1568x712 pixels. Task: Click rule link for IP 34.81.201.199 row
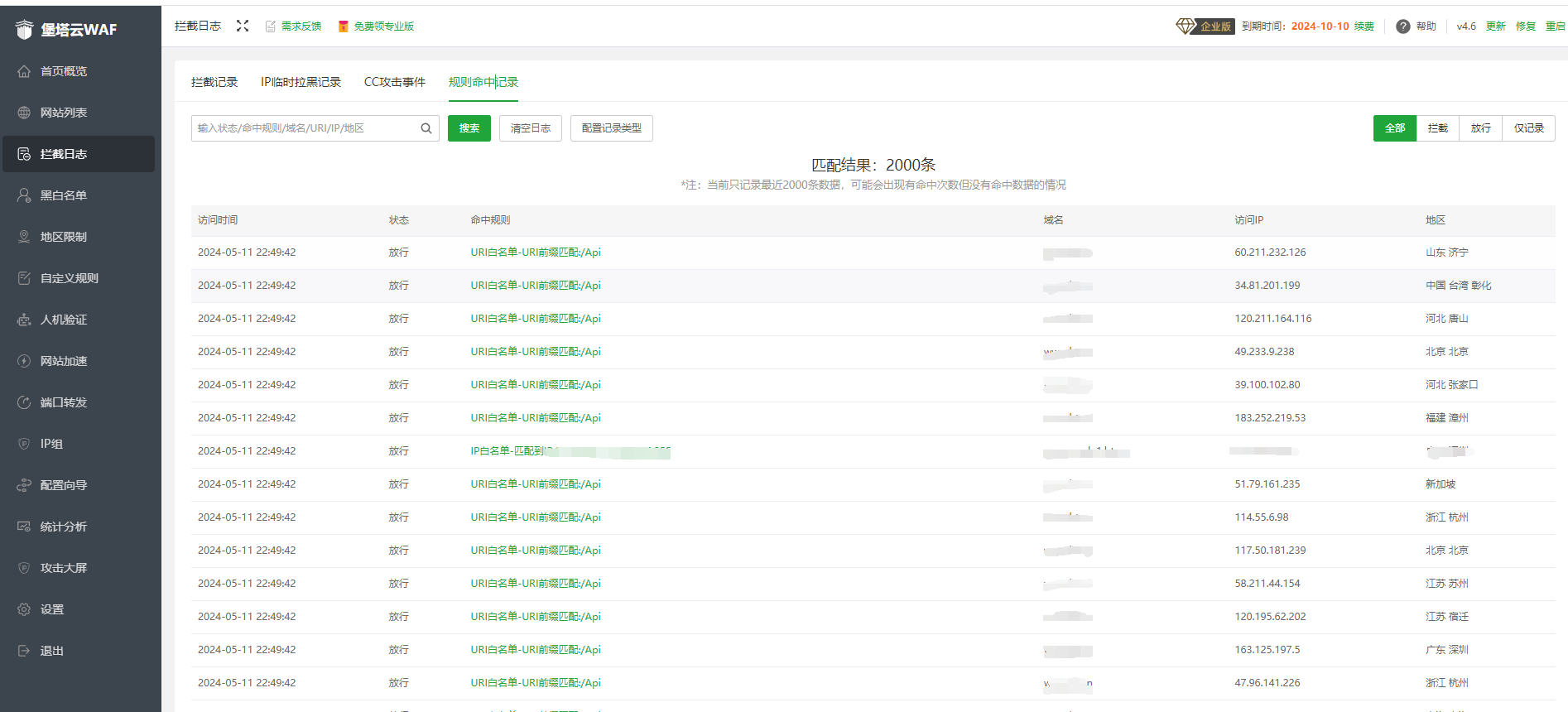tap(536, 286)
